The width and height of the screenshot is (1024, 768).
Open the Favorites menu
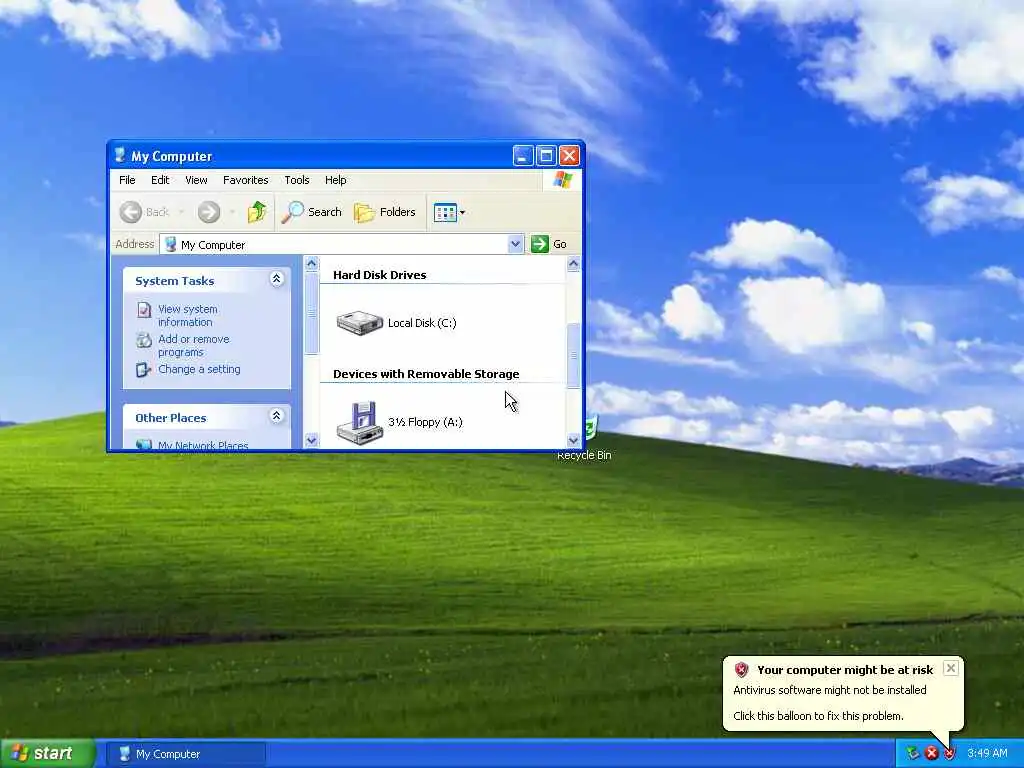point(246,180)
